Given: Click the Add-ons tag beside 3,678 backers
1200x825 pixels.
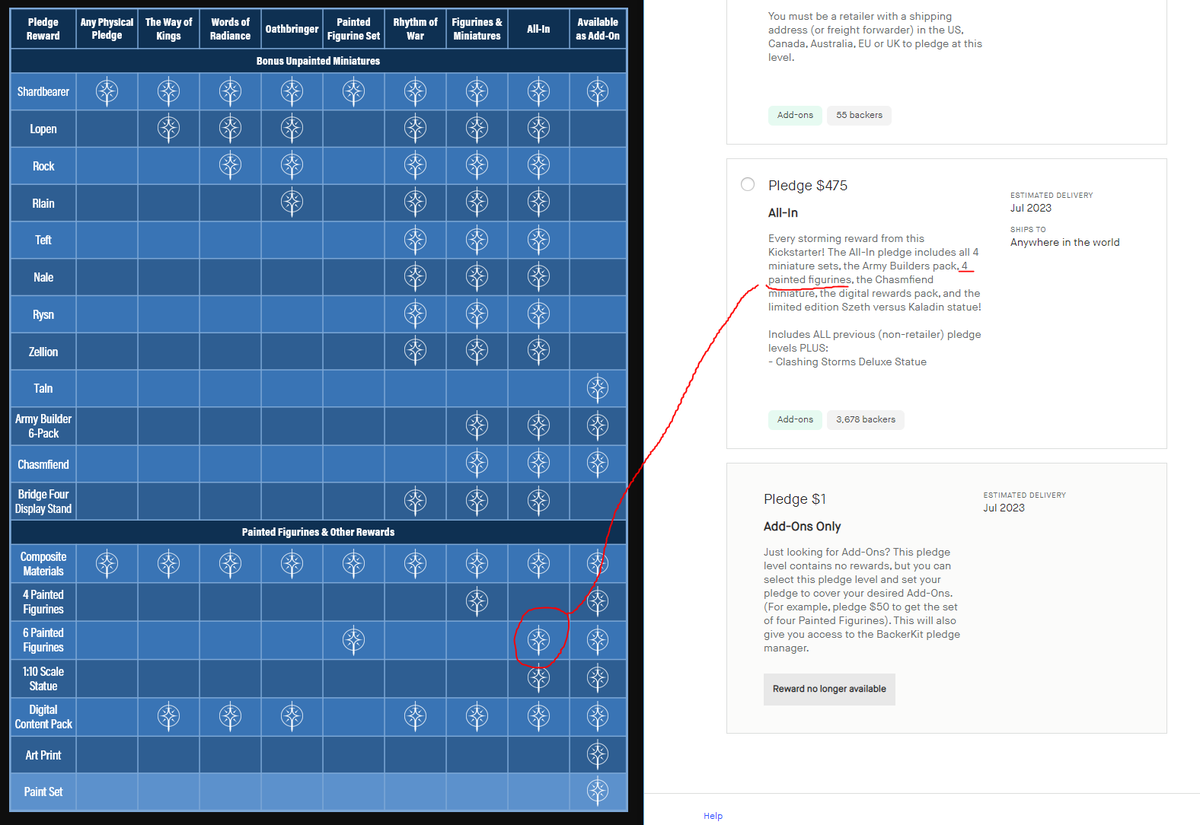Looking at the screenshot, I should [x=795, y=420].
